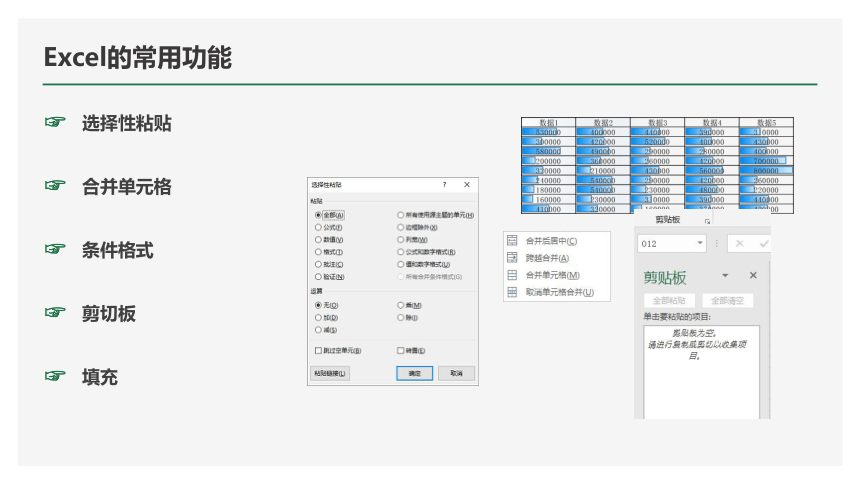
Task: Select the 全部(A) paste radio button
Action: [x=318, y=215]
